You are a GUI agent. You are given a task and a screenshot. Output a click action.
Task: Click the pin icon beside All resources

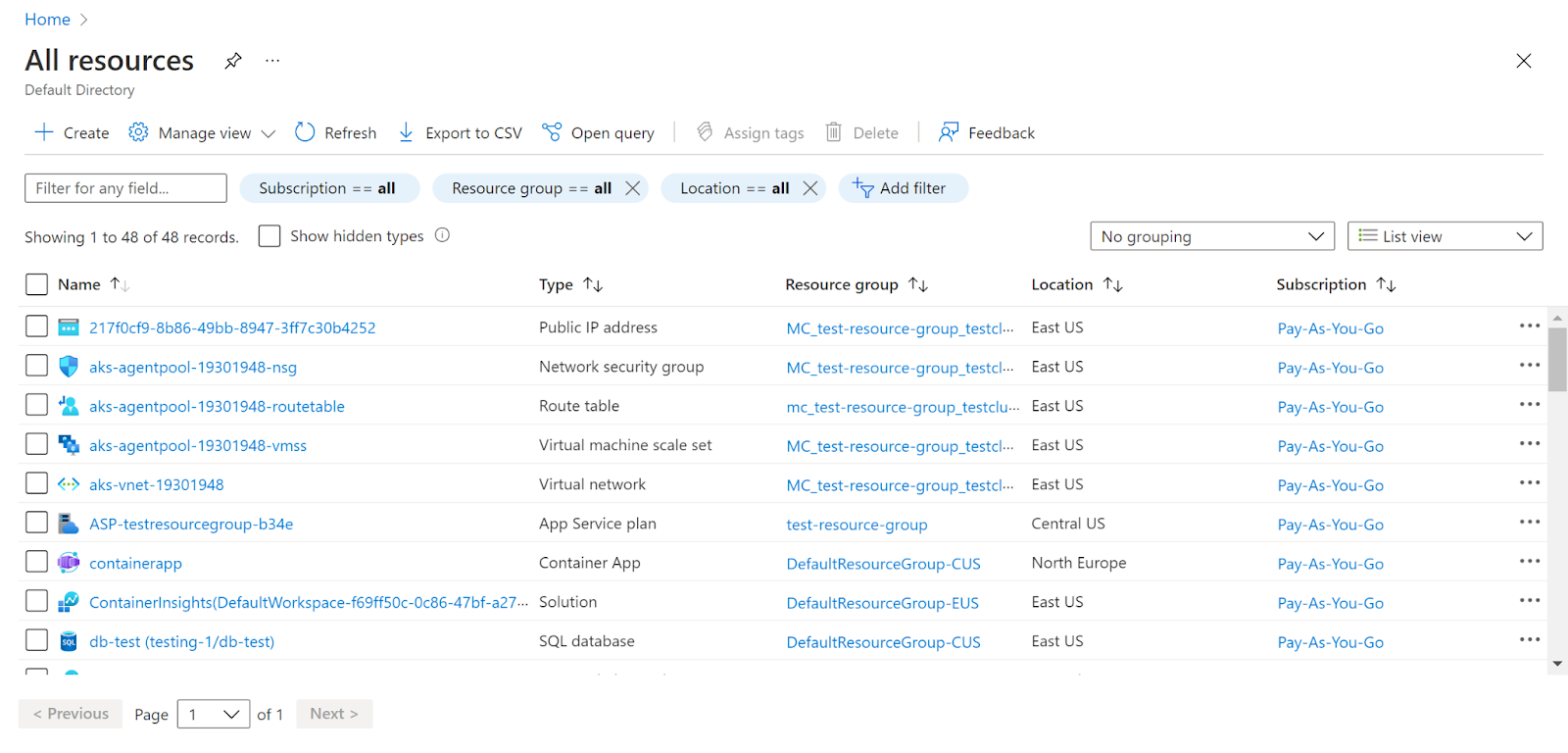coord(232,61)
